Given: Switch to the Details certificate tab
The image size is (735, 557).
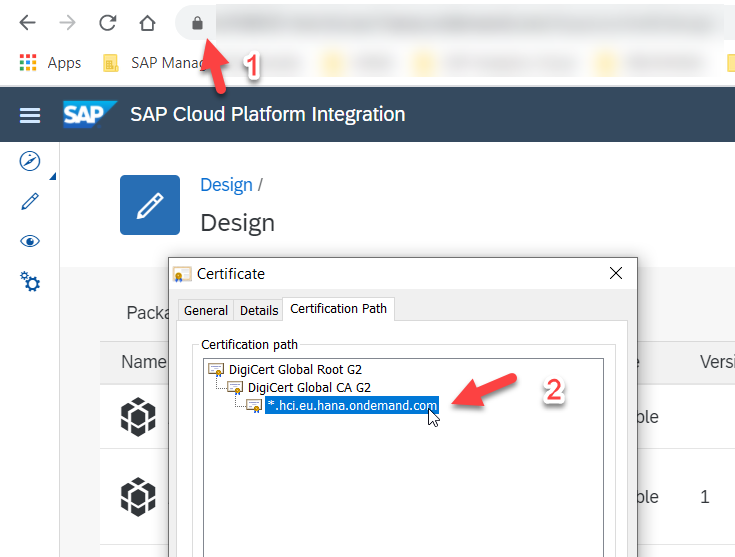Looking at the screenshot, I should [x=259, y=310].
